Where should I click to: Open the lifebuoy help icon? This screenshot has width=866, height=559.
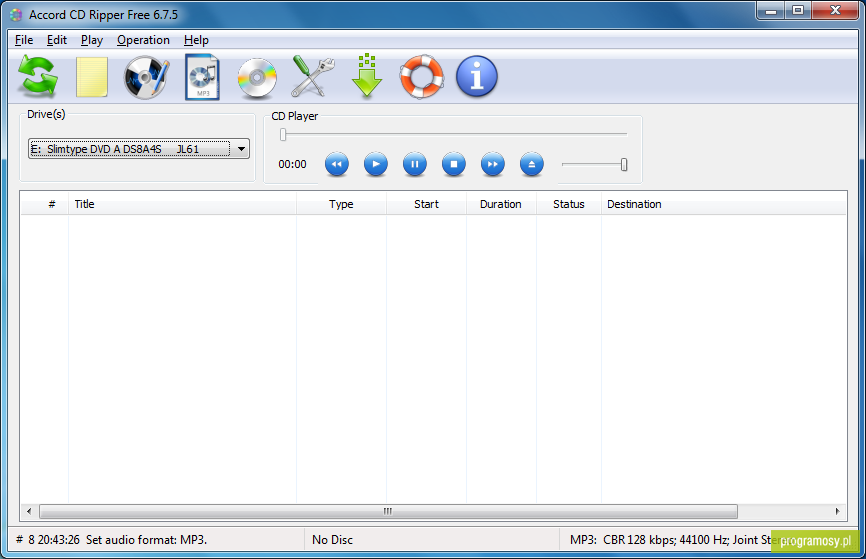click(x=421, y=76)
